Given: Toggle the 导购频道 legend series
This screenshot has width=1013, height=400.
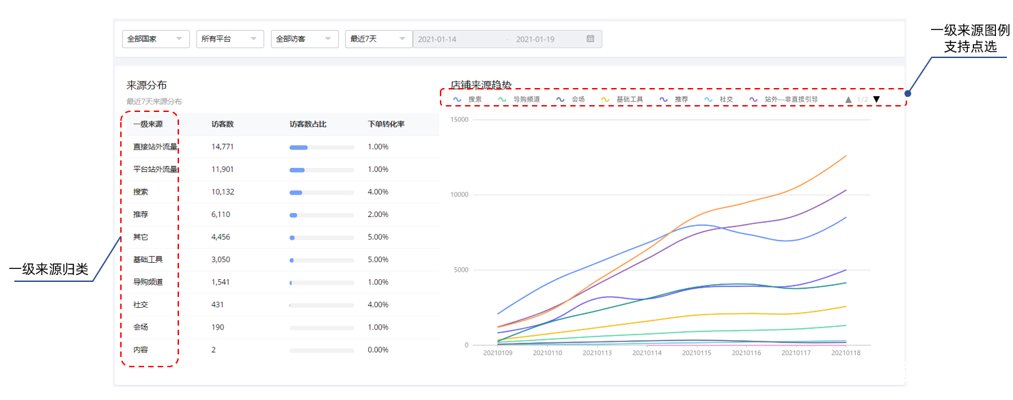Looking at the screenshot, I should [x=519, y=100].
